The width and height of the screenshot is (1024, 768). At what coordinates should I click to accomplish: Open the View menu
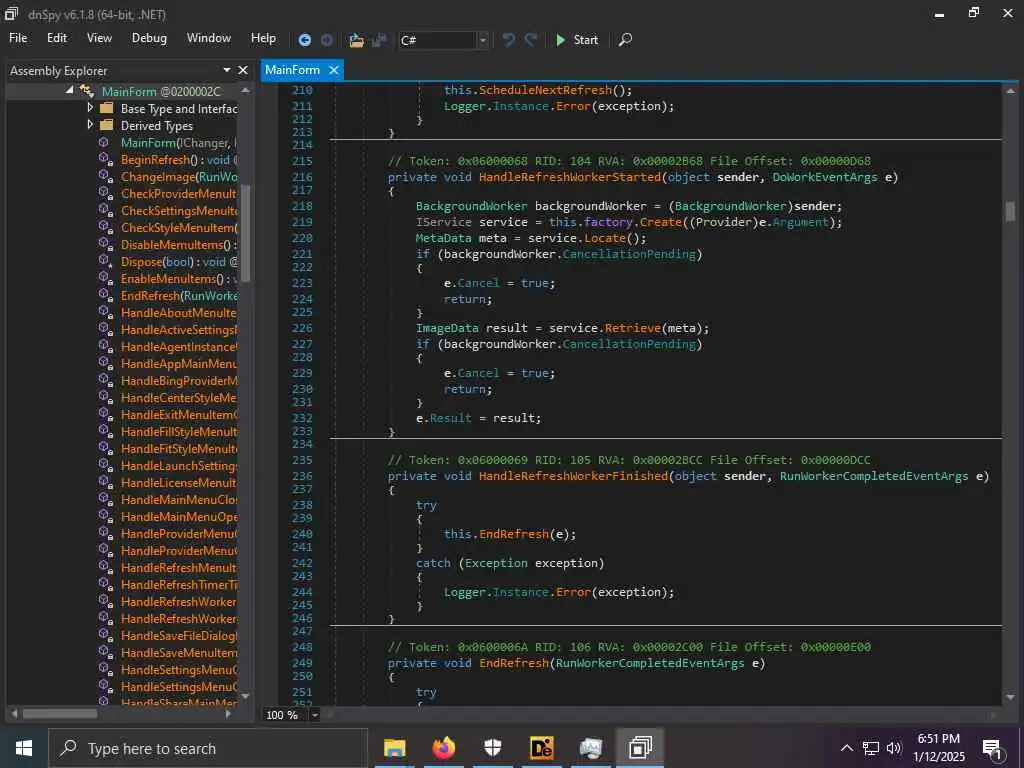tap(99, 38)
